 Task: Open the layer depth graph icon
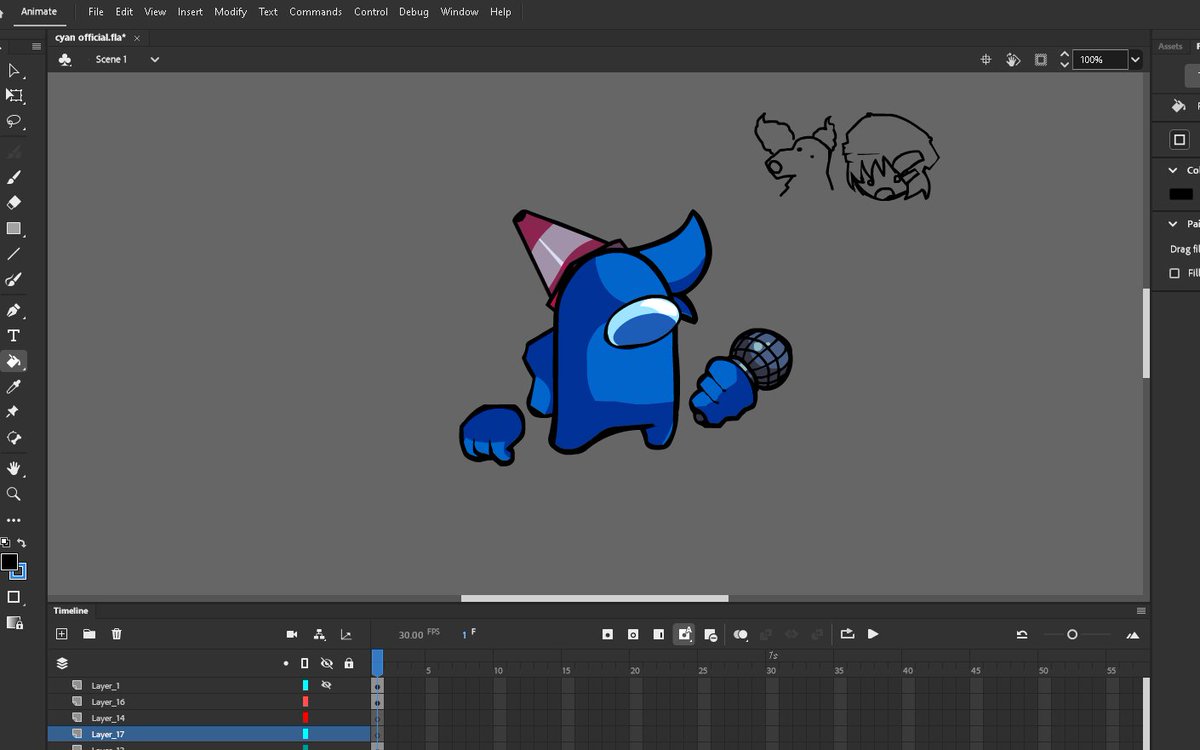(346, 634)
